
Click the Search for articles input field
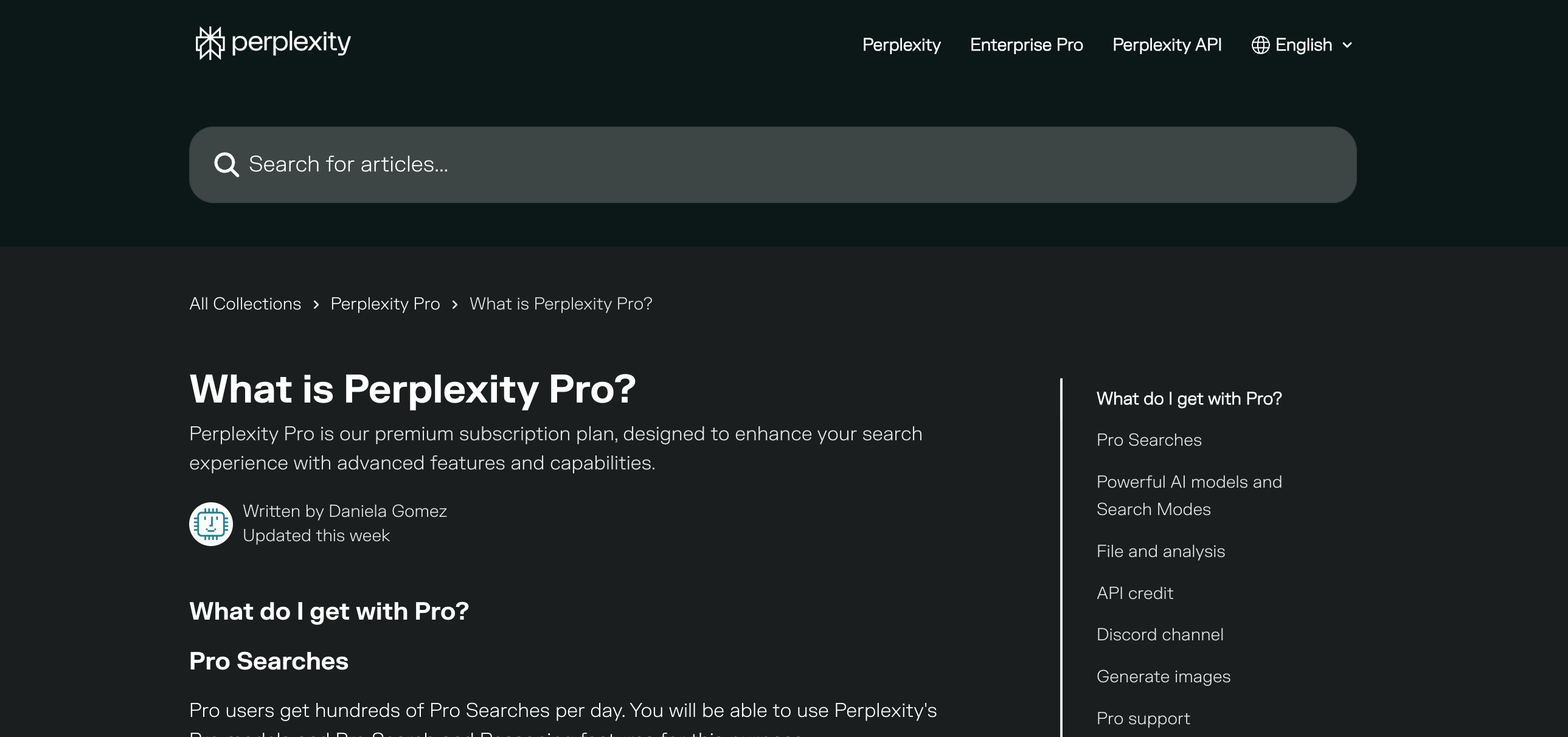click(x=548, y=164)
